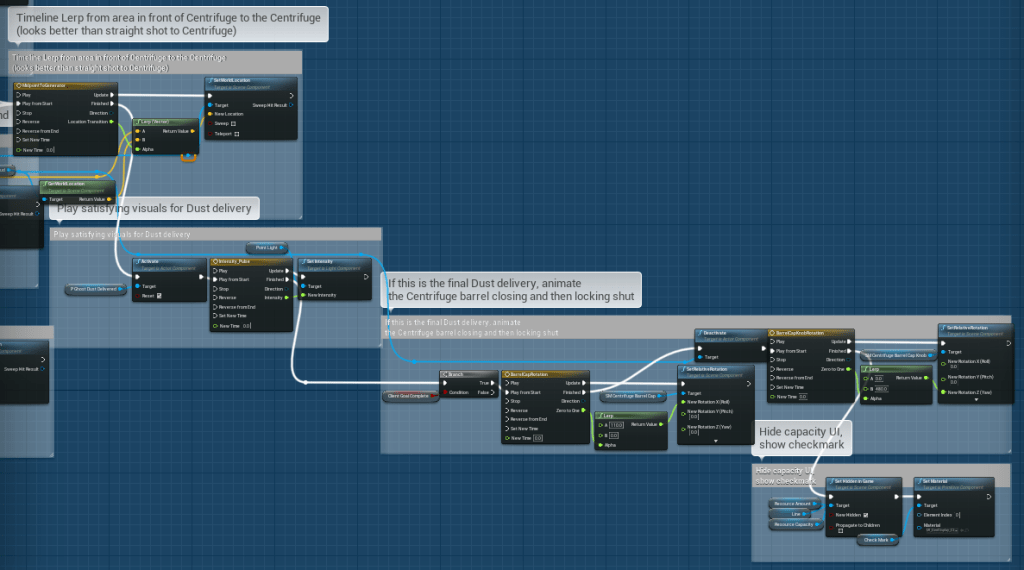The height and width of the screenshot is (570, 1024).
Task: Click the Branch node's flow control icon
Action: coord(446,374)
